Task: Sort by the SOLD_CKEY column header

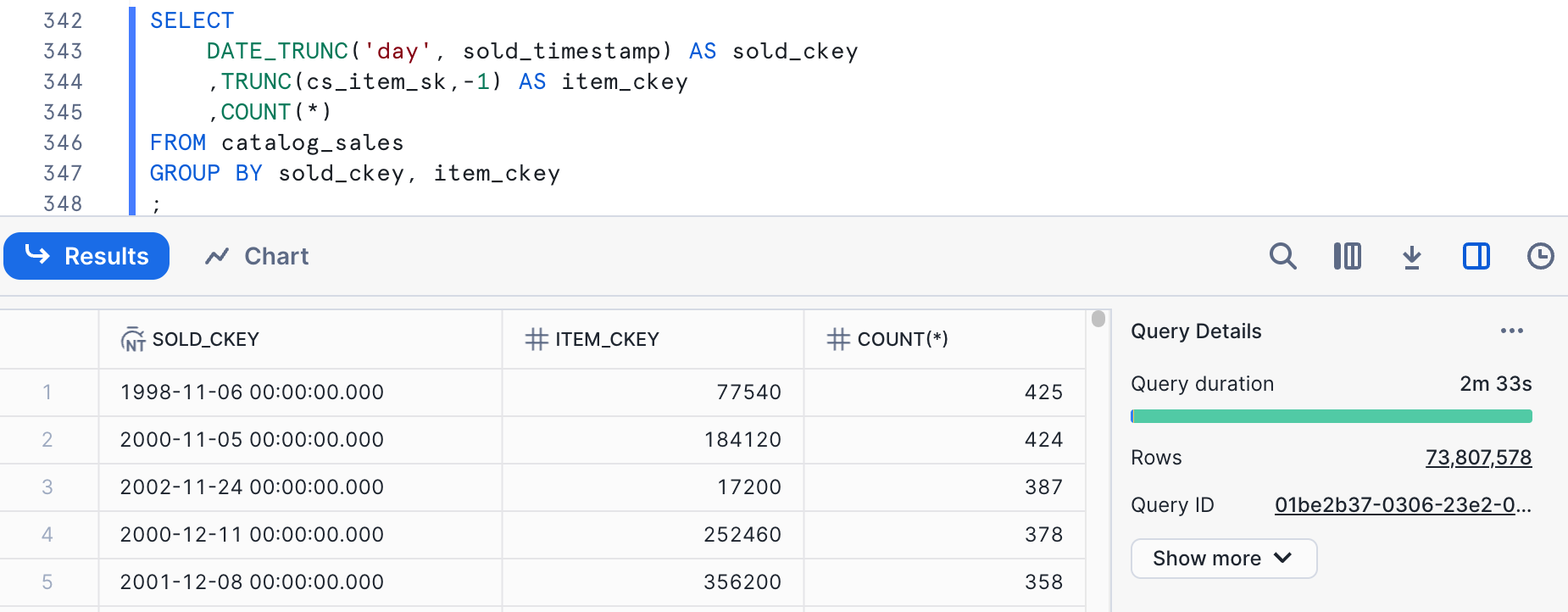Action: (206, 339)
